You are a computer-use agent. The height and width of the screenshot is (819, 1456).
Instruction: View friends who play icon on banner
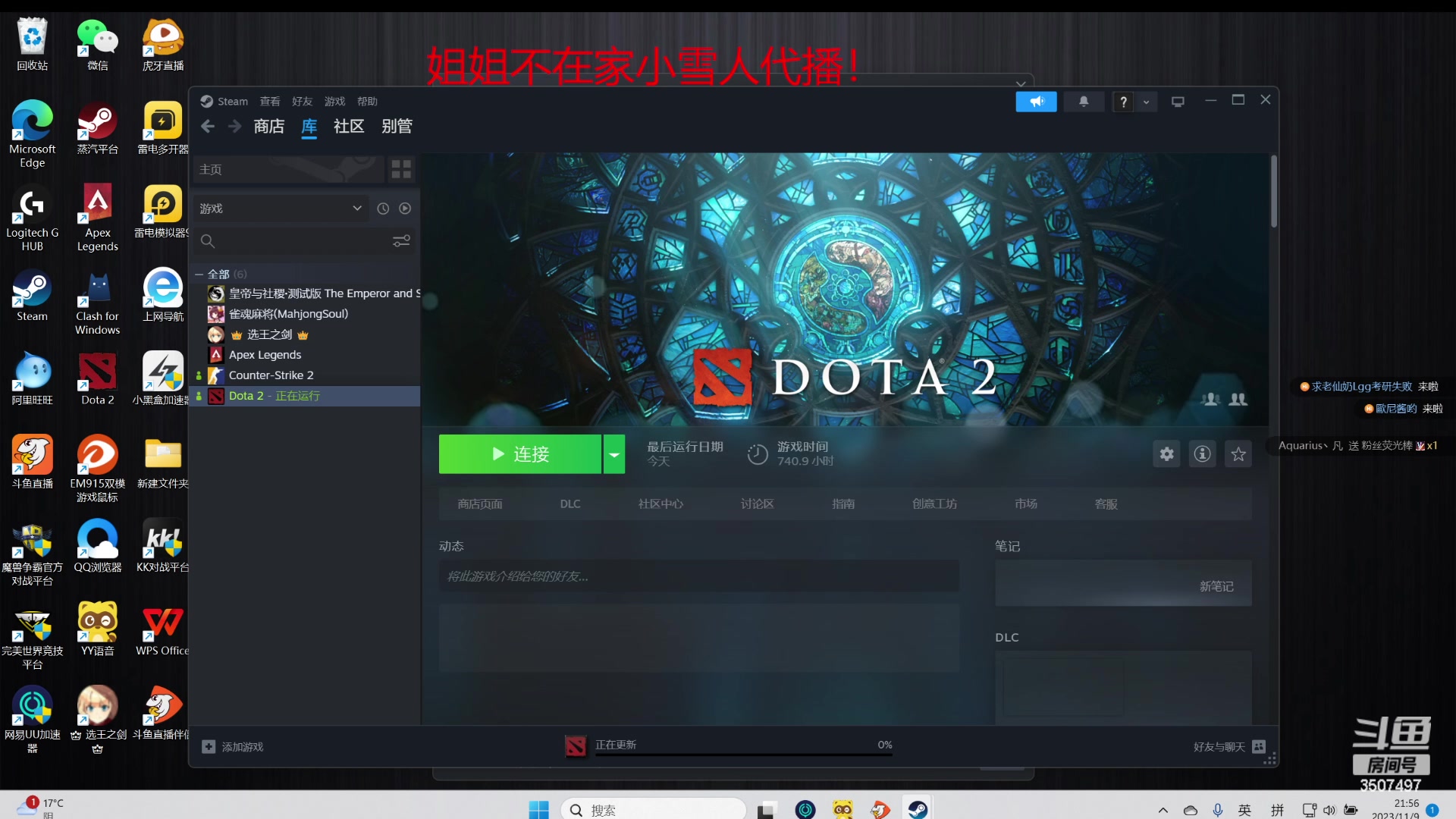click(1238, 399)
